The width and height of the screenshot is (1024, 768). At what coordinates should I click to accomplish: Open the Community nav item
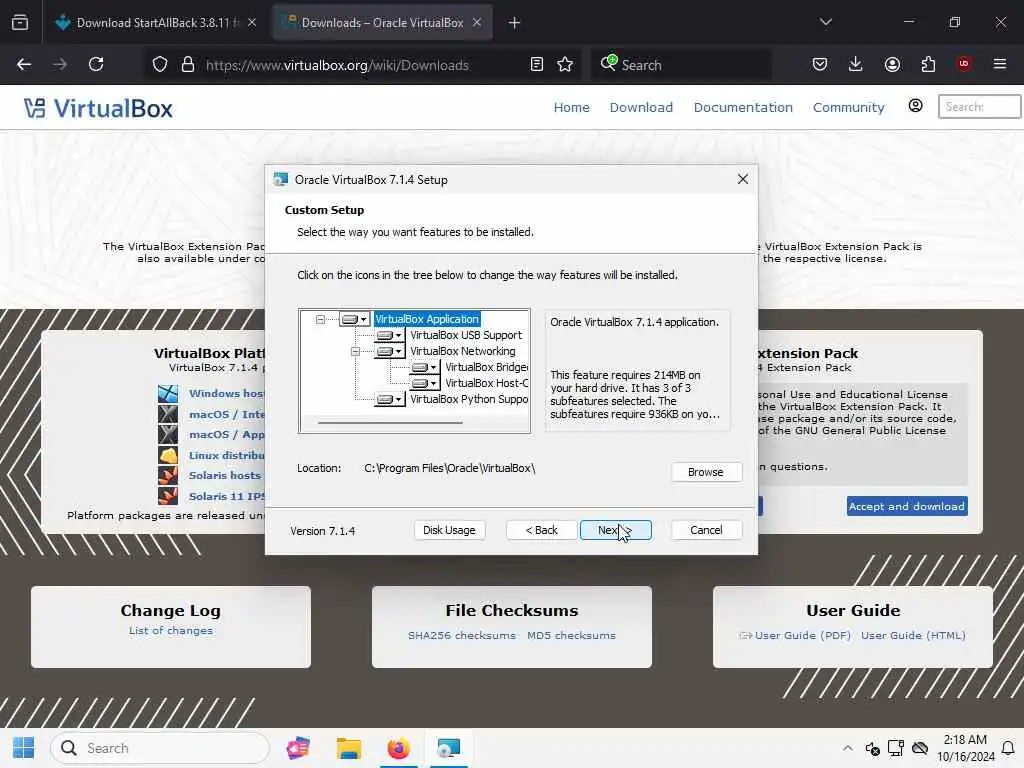(x=848, y=108)
